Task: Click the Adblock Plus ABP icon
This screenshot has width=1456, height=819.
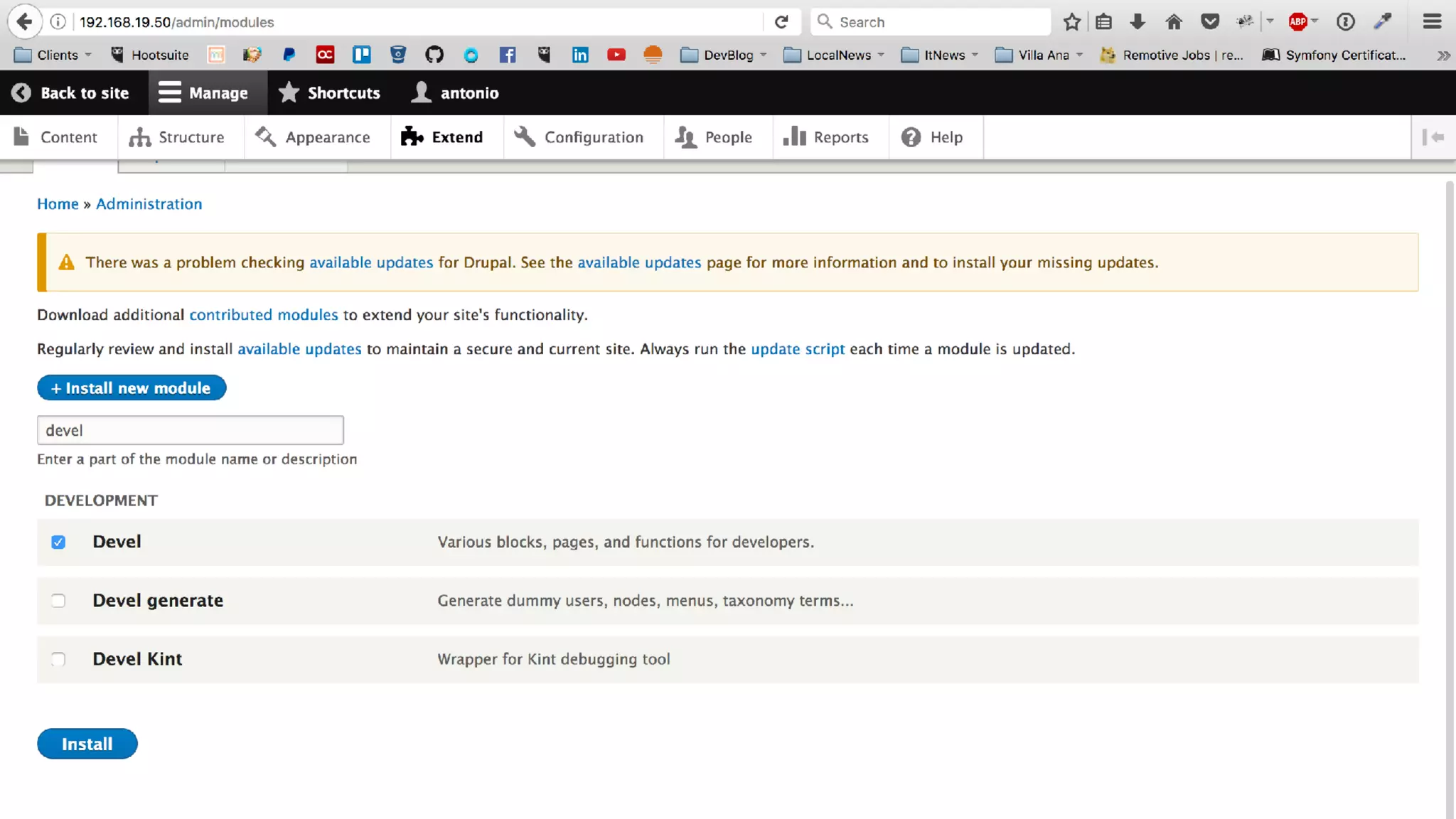Action: point(1297,22)
